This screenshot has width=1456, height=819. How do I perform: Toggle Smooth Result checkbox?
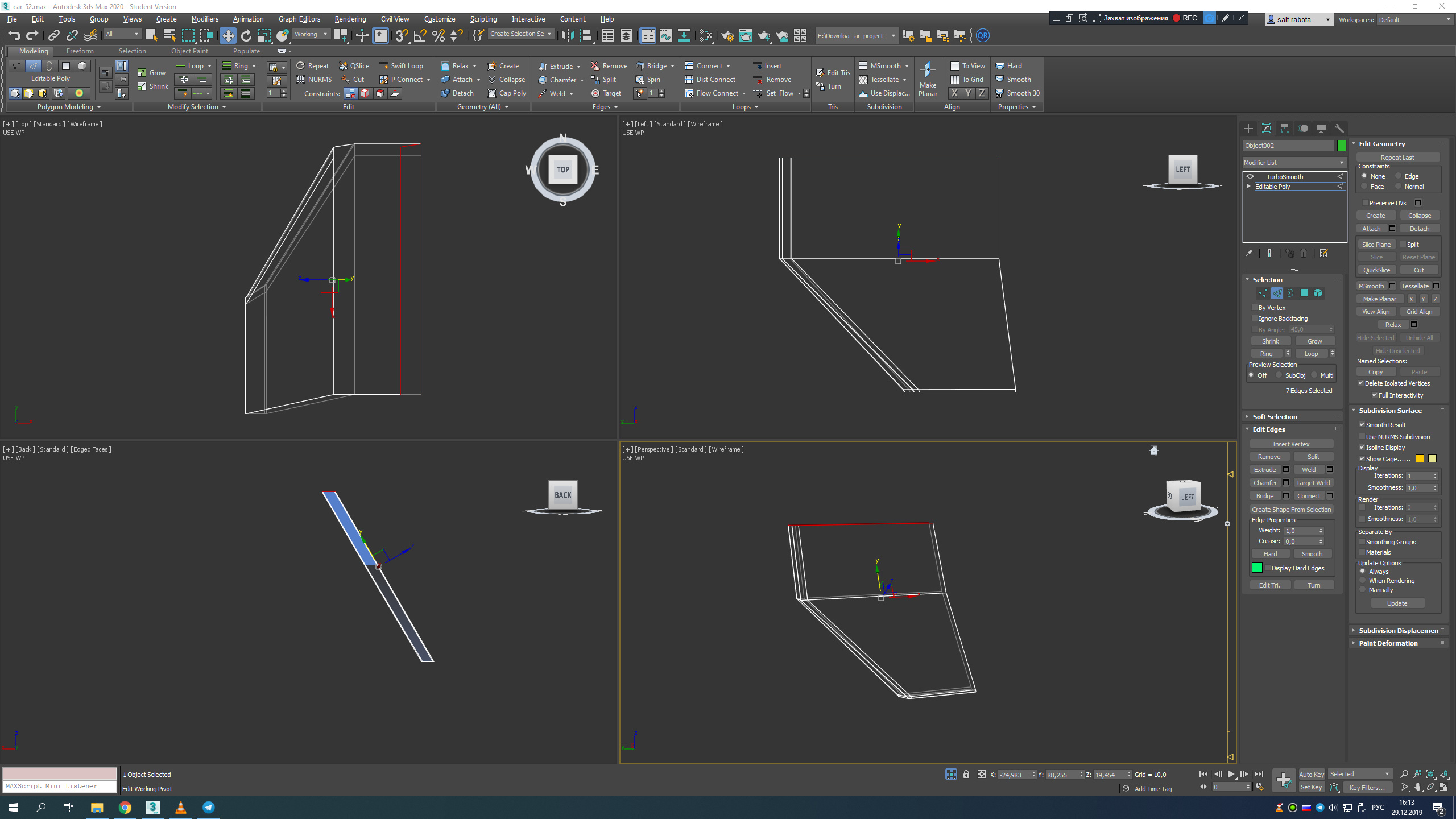[1362, 425]
